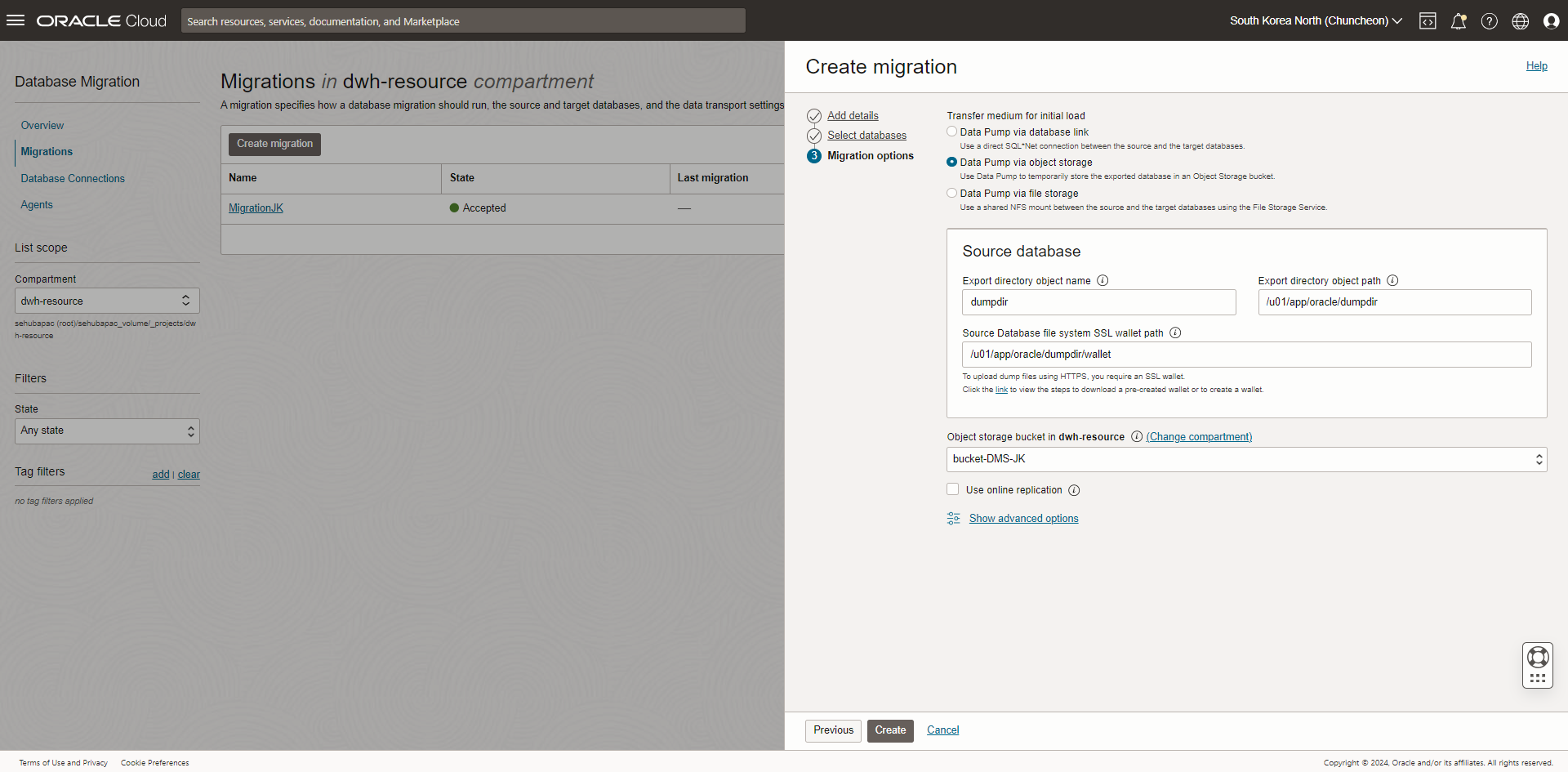This screenshot has height=772, width=1568.
Task: Click the Previous button
Action: coord(833,730)
